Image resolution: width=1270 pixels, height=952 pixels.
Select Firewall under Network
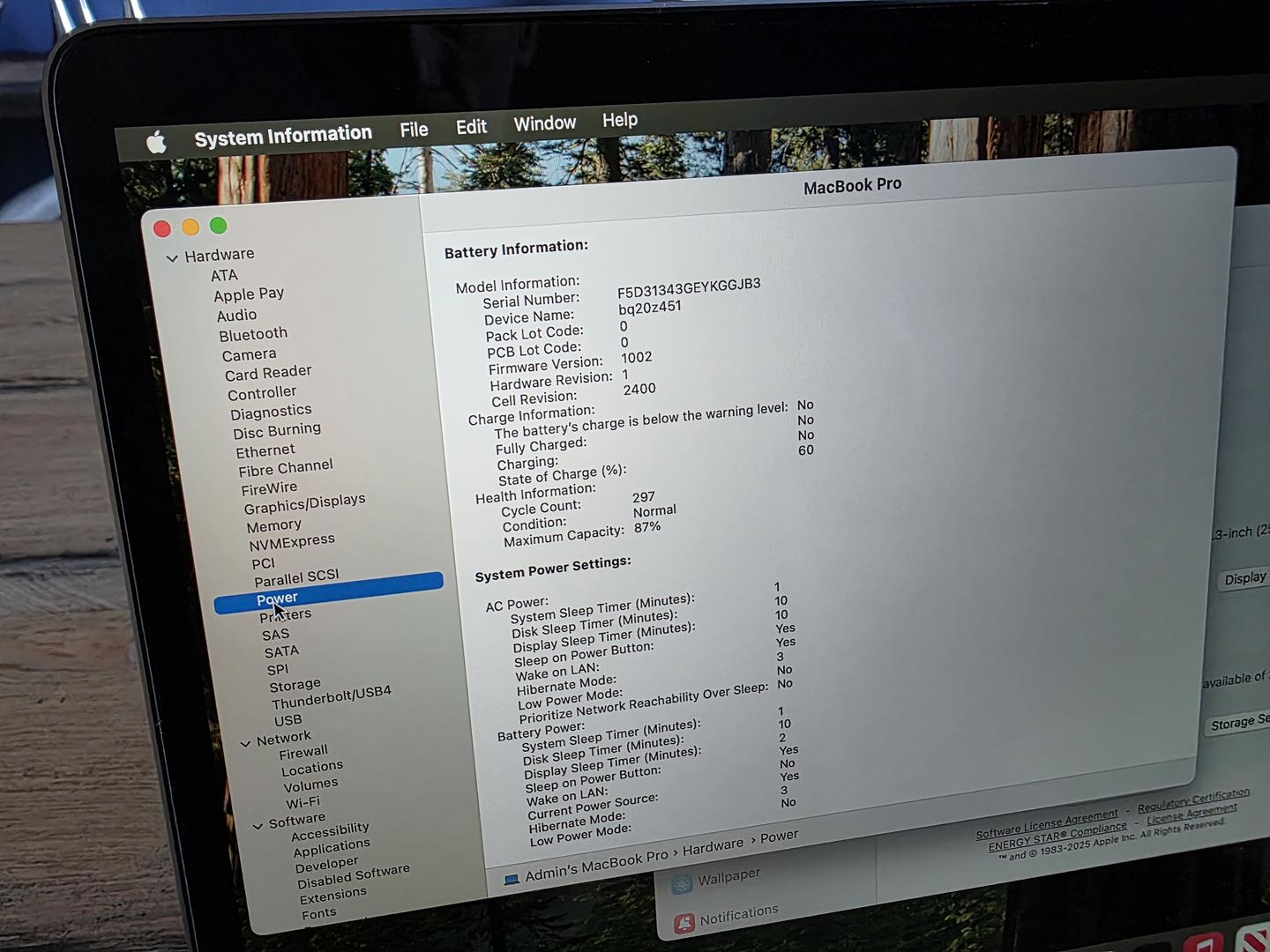coord(303,753)
